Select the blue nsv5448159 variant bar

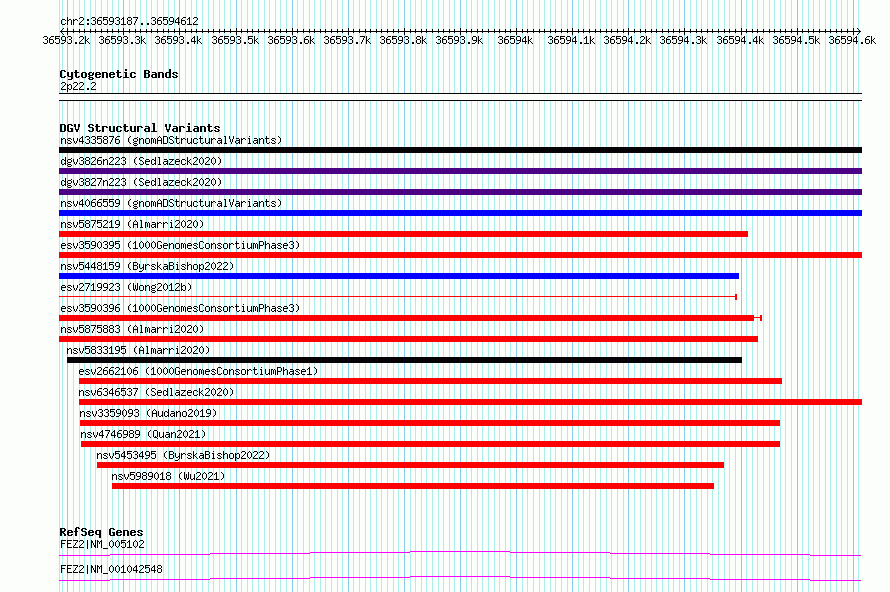(399, 276)
